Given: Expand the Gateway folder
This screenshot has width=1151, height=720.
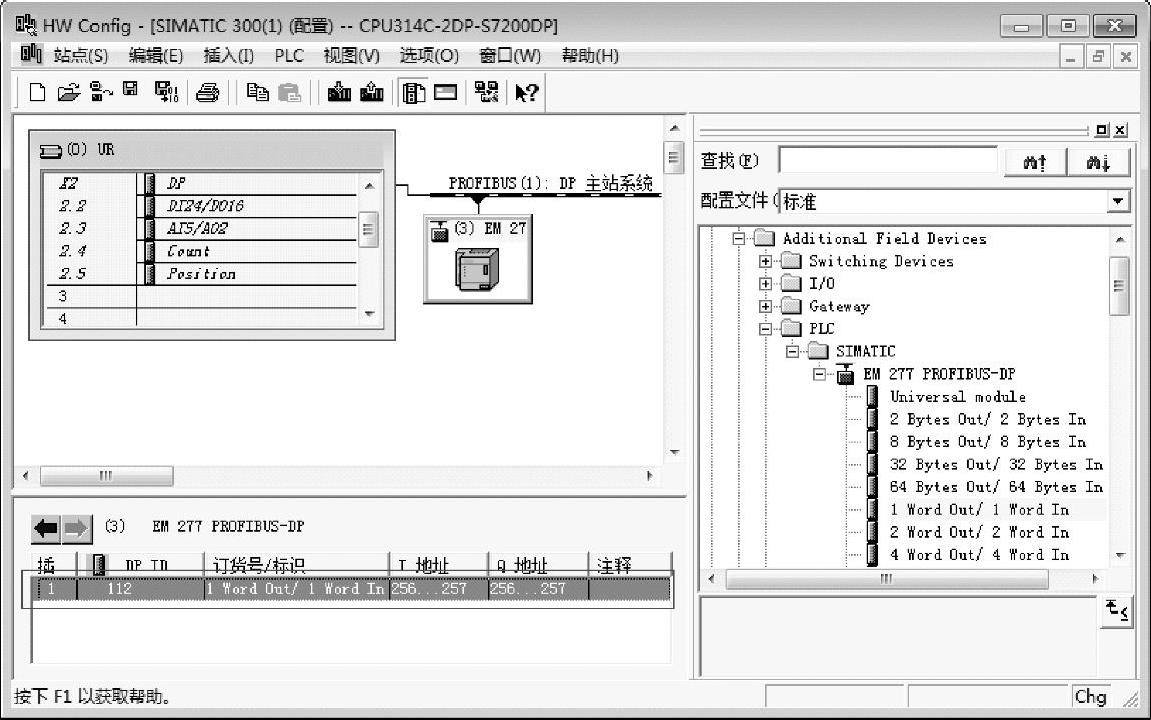Looking at the screenshot, I should pyautogui.click(x=765, y=307).
